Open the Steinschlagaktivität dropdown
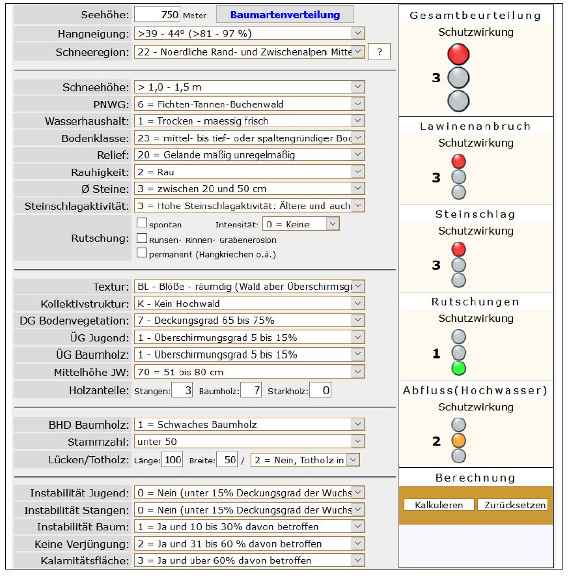569x576 pixels. pyautogui.click(x=249, y=206)
